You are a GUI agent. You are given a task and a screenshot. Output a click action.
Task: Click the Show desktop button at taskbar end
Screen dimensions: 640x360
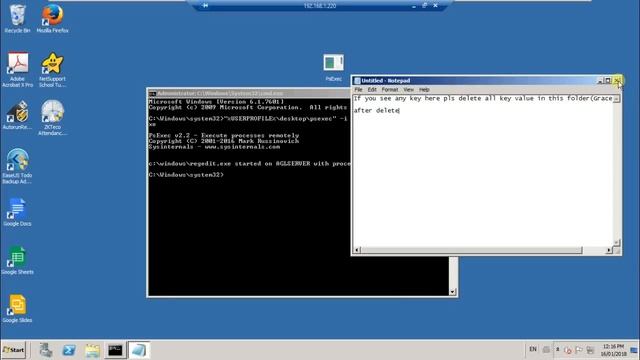pos(635,350)
